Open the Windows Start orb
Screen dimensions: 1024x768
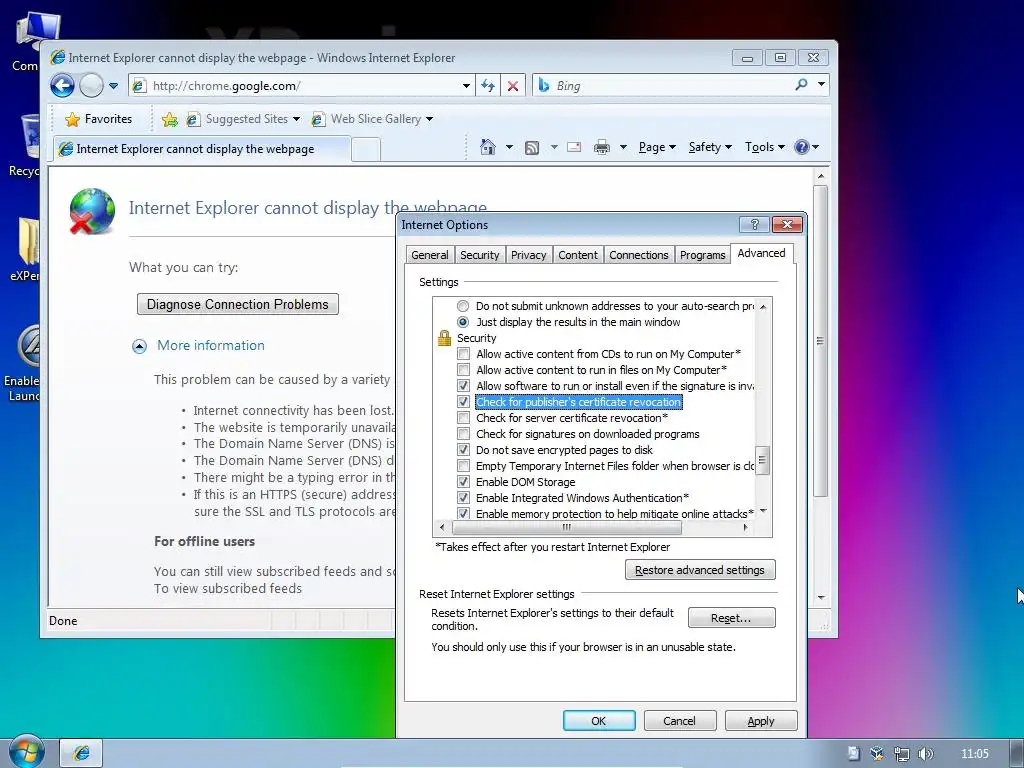[26, 752]
